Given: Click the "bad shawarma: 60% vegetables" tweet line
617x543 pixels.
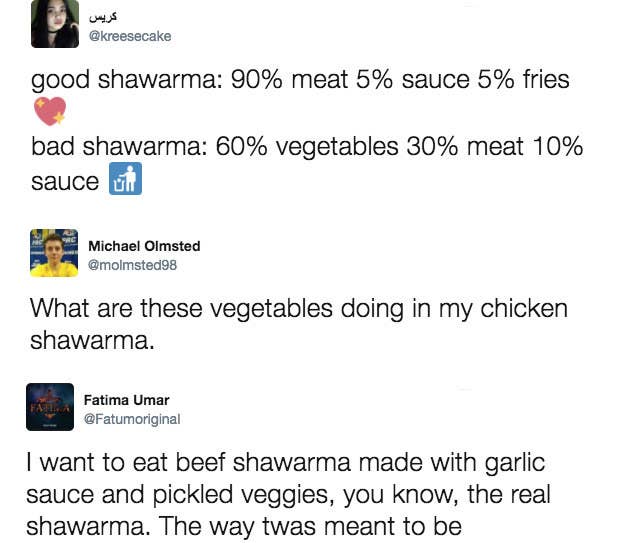Looking at the screenshot, I should coord(306,148).
